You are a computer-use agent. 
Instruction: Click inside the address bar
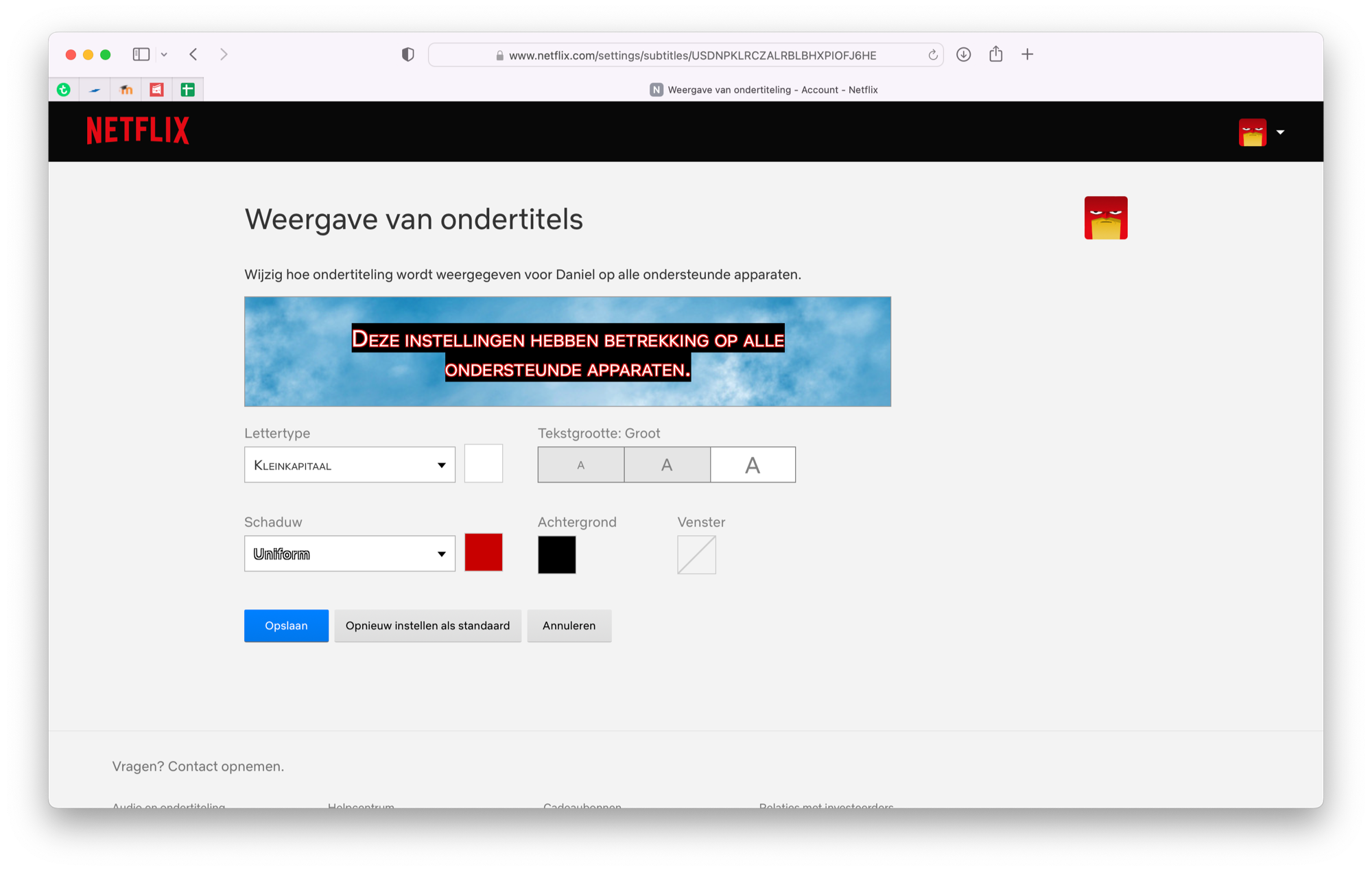coord(686,55)
